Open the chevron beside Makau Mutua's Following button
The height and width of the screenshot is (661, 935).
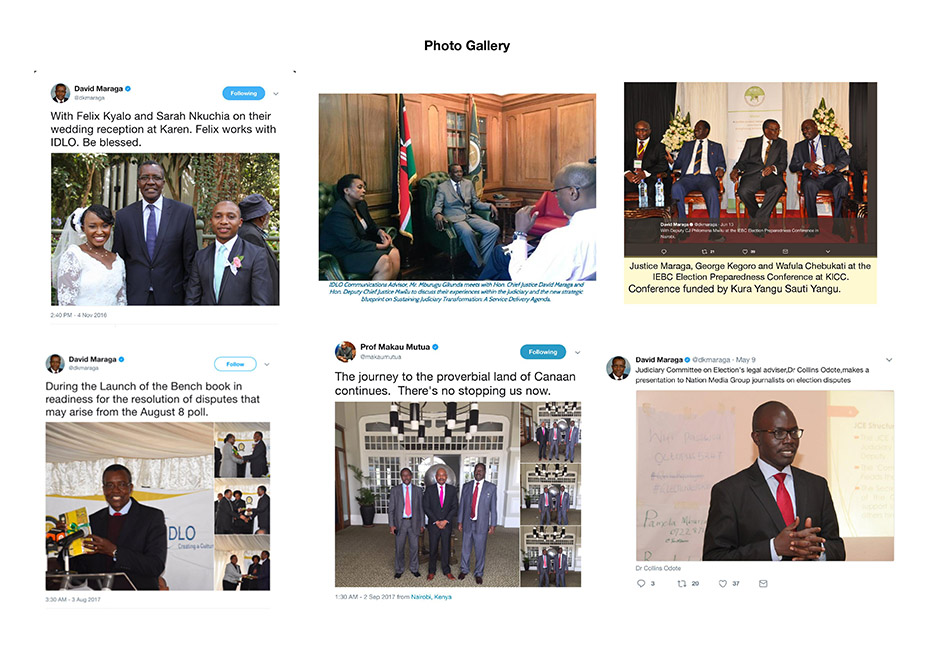577,352
